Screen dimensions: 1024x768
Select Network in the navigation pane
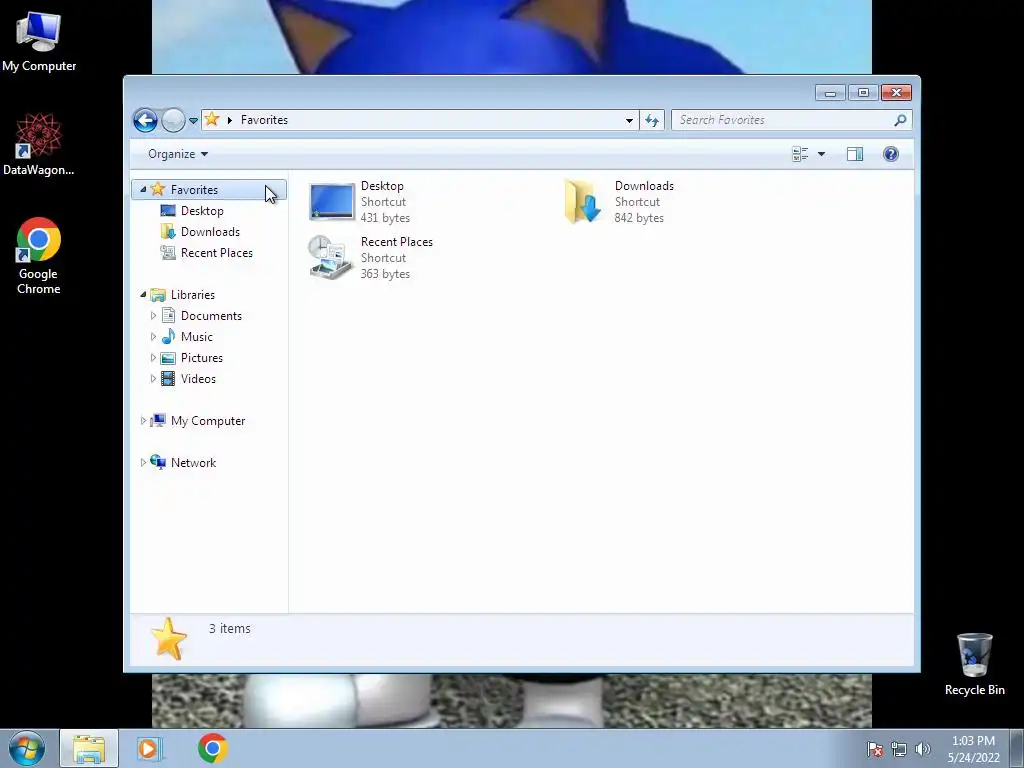pyautogui.click(x=193, y=462)
